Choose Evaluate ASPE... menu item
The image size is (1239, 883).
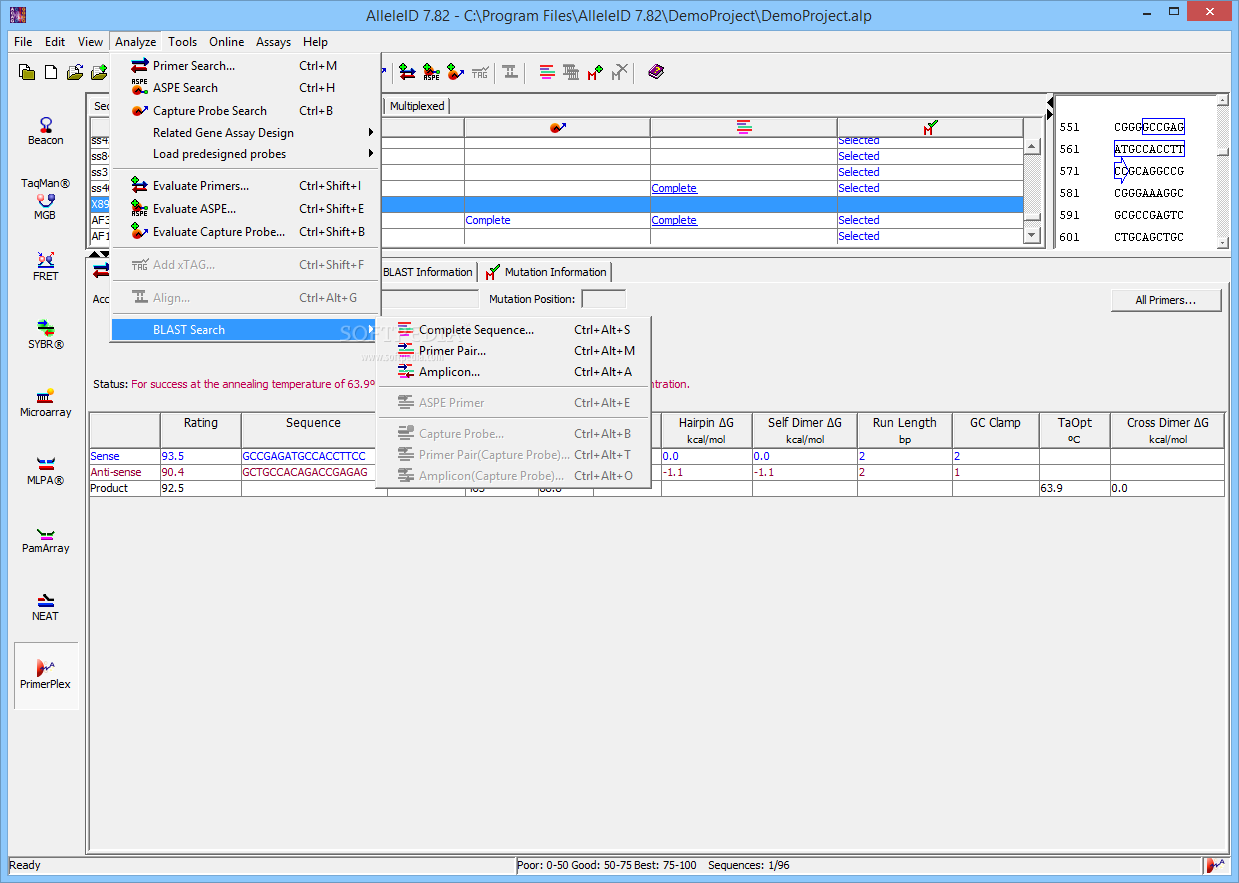click(245, 209)
